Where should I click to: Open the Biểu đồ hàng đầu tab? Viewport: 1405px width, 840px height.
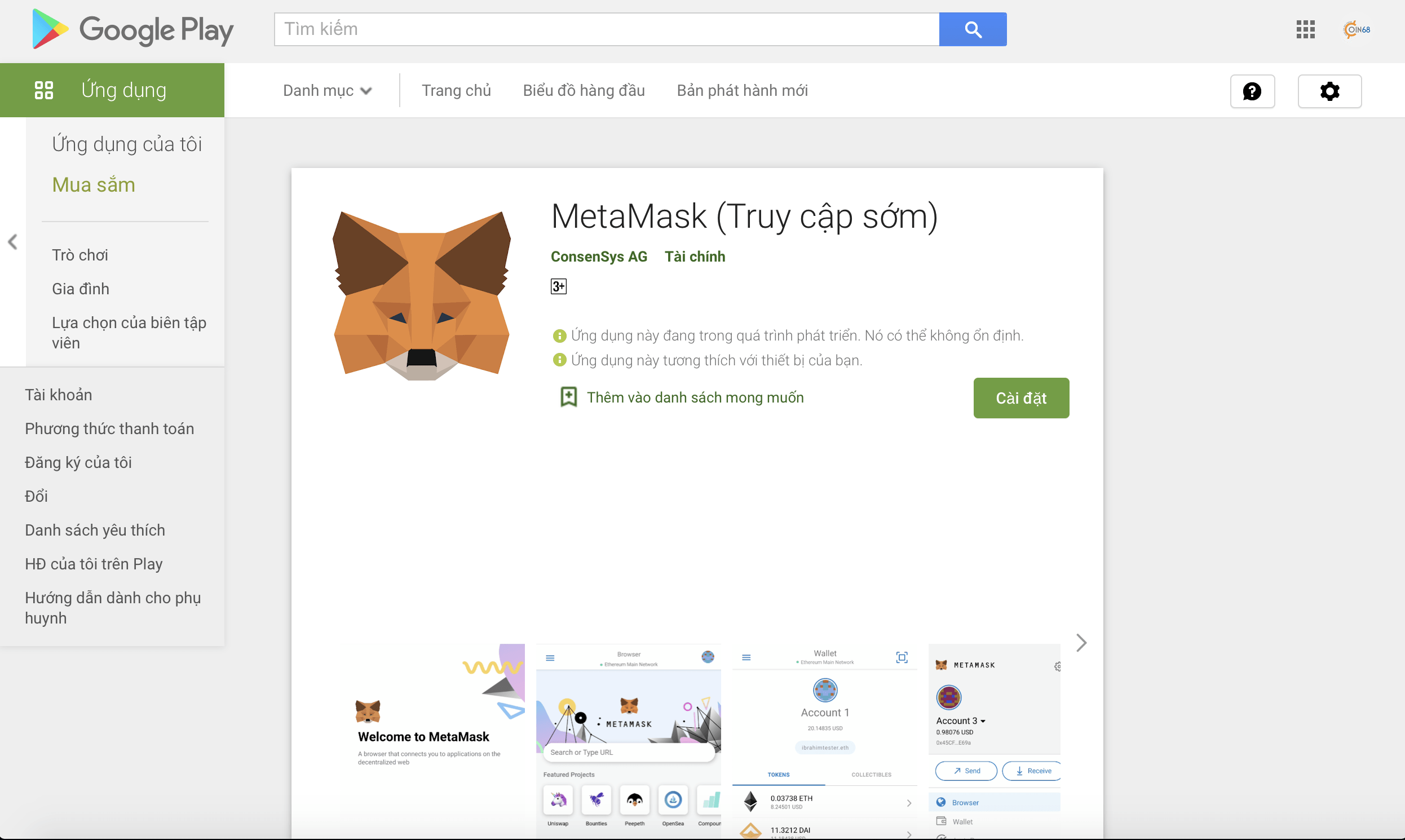click(584, 90)
